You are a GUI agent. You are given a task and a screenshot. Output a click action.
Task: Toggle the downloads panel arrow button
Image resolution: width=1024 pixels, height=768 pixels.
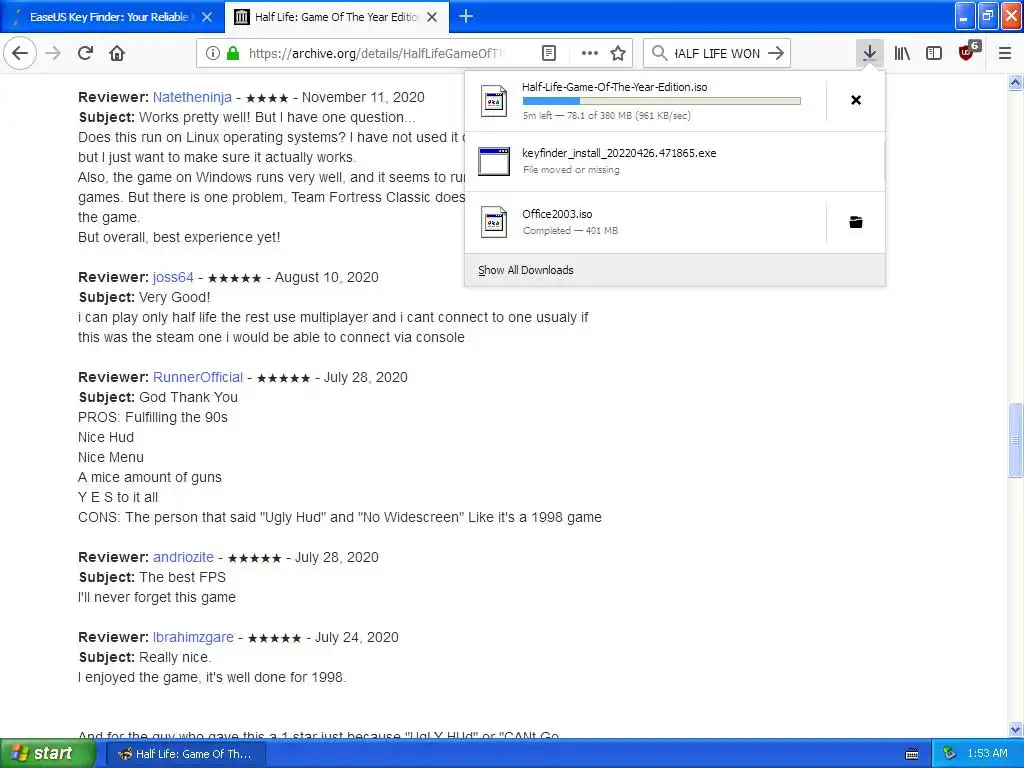click(x=869, y=53)
